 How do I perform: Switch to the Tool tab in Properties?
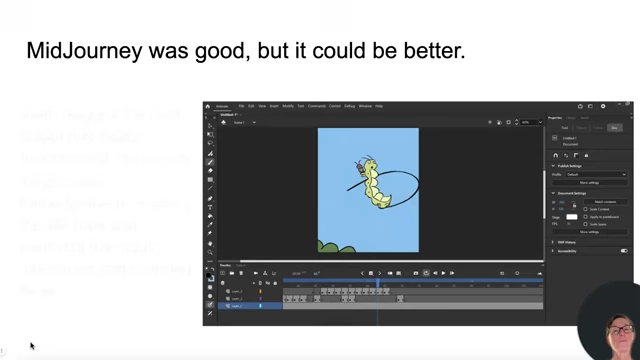(564, 128)
